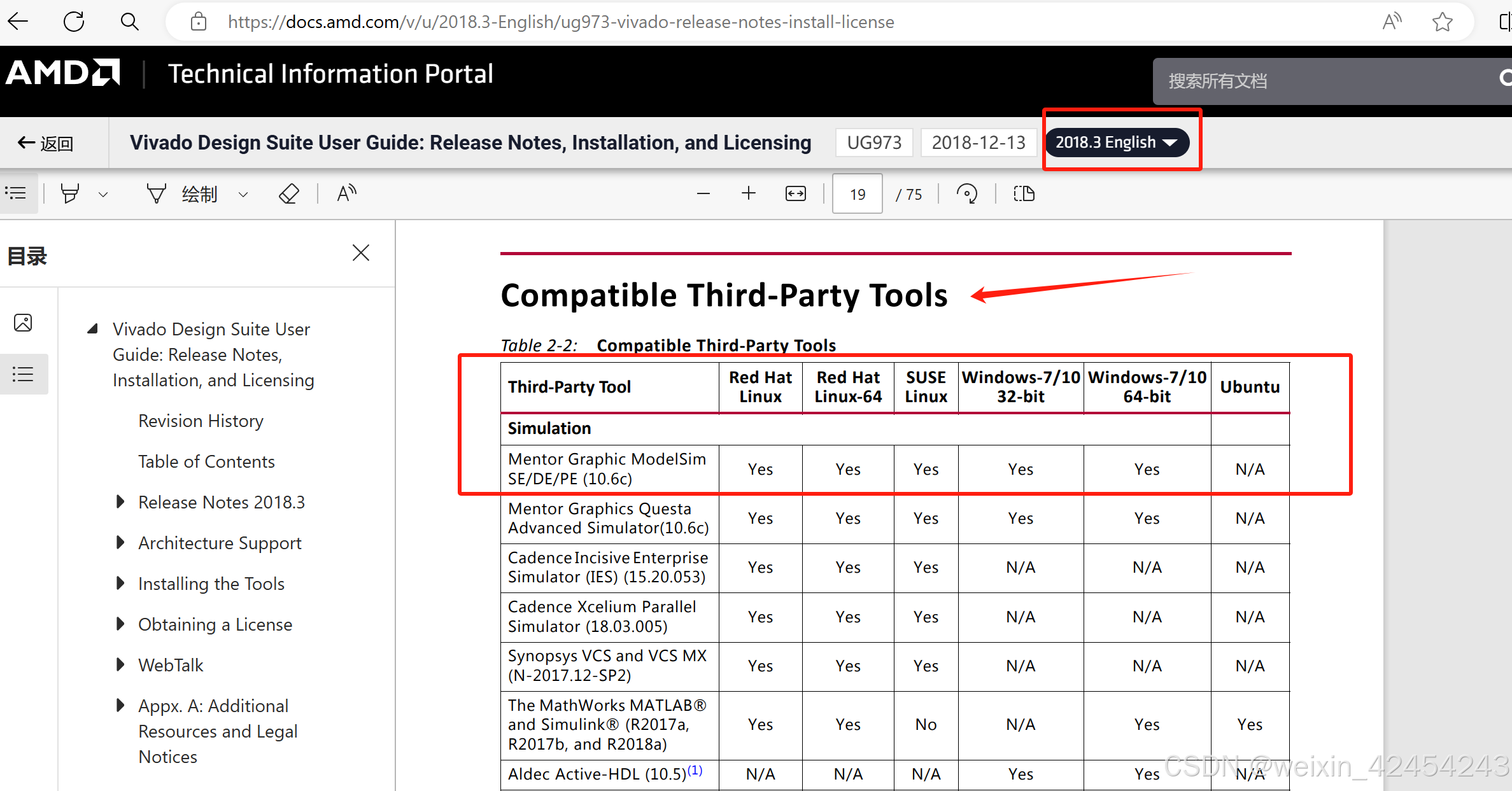Open the 2018.3 English version dropdown
The height and width of the screenshot is (791, 1512).
pos(1117,142)
